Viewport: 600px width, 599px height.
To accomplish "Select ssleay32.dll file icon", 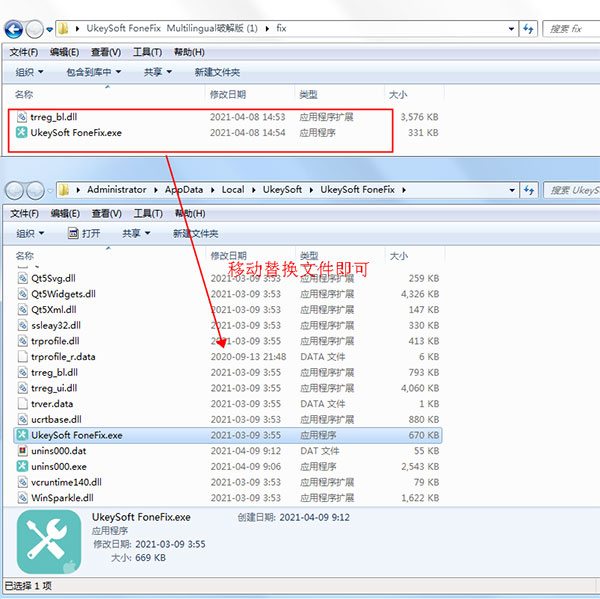I will (23, 325).
